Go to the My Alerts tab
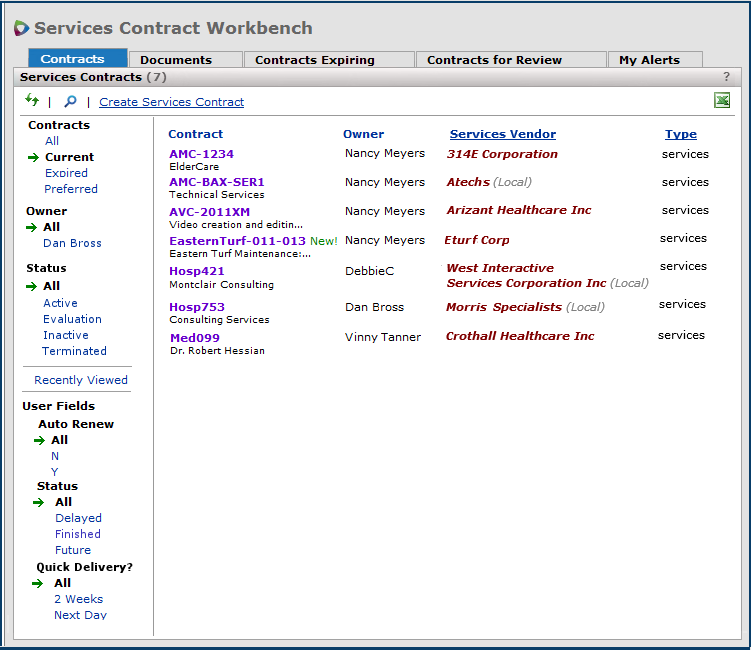The image size is (751, 650). click(649, 60)
